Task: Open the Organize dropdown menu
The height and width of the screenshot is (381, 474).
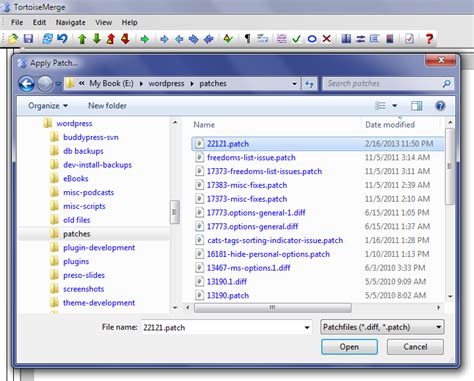Action: click(x=48, y=106)
